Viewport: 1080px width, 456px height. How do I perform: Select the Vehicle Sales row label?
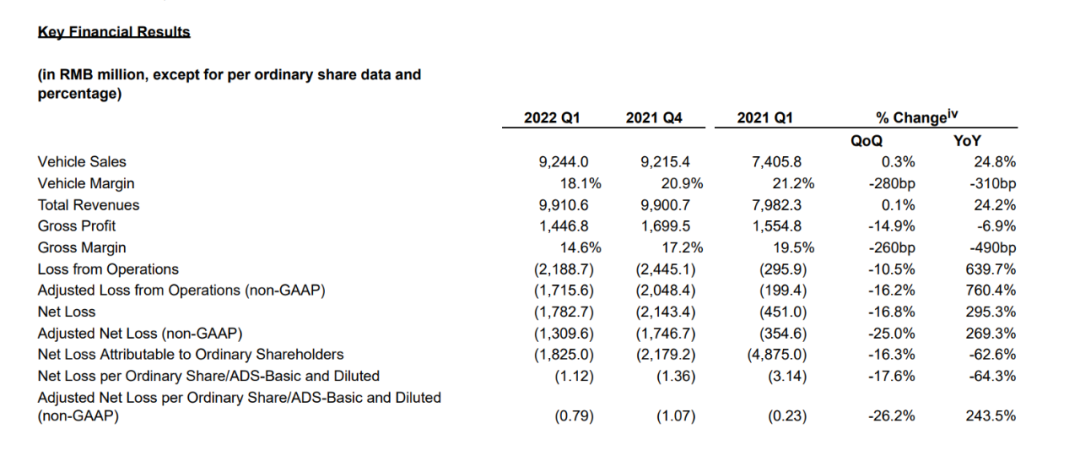[x=82, y=162]
